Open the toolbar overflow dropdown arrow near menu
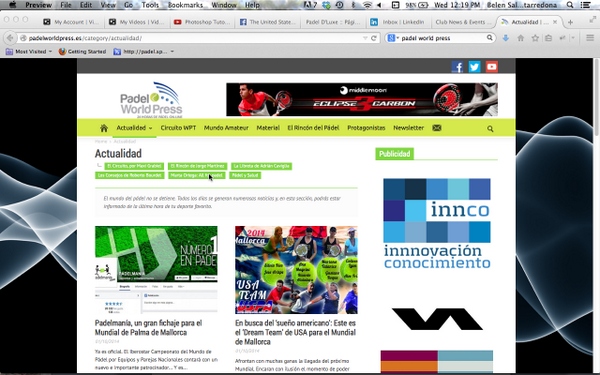The width and height of the screenshot is (600, 375). point(573,38)
